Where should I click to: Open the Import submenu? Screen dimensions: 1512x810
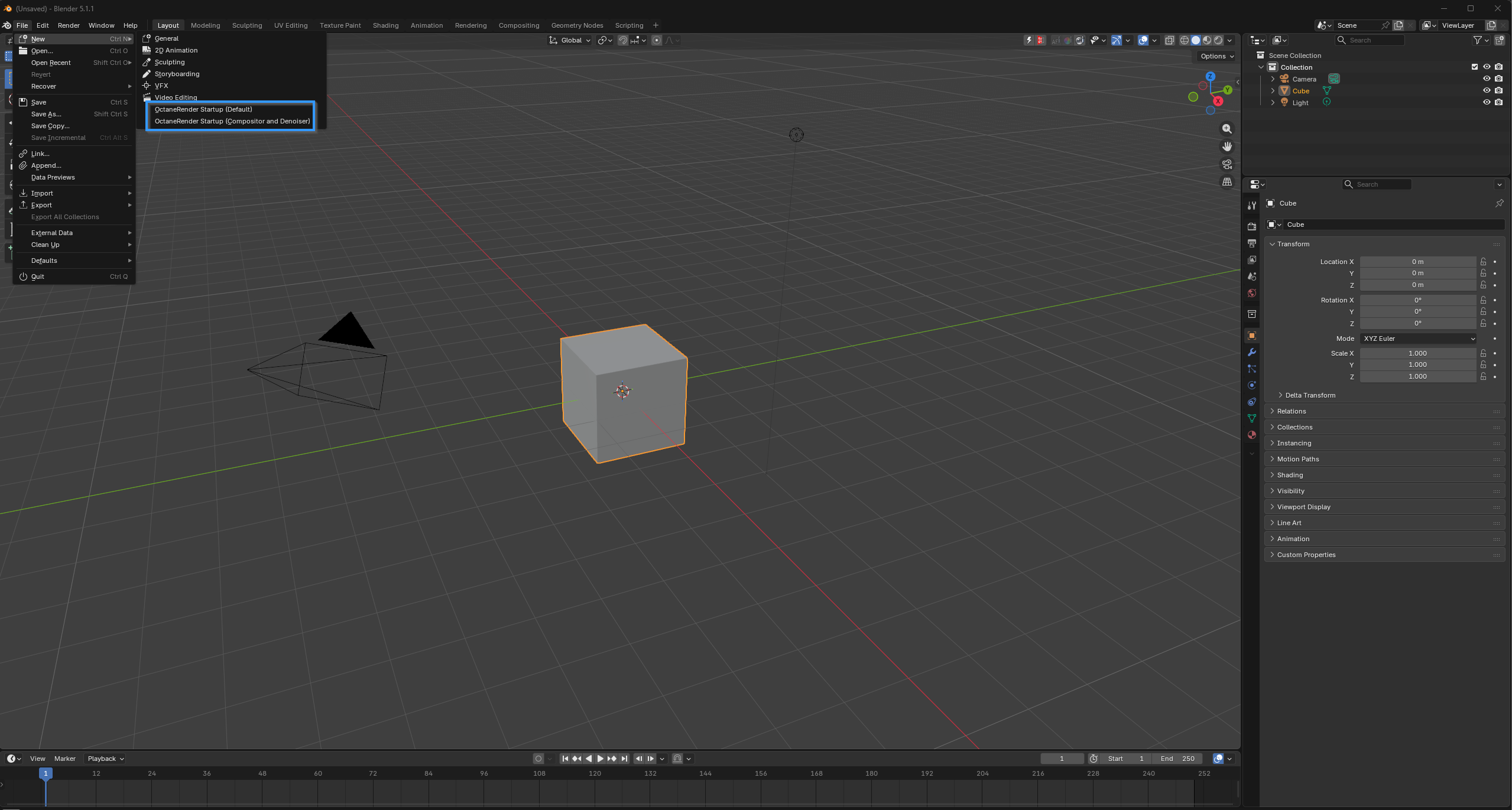pyautogui.click(x=74, y=193)
